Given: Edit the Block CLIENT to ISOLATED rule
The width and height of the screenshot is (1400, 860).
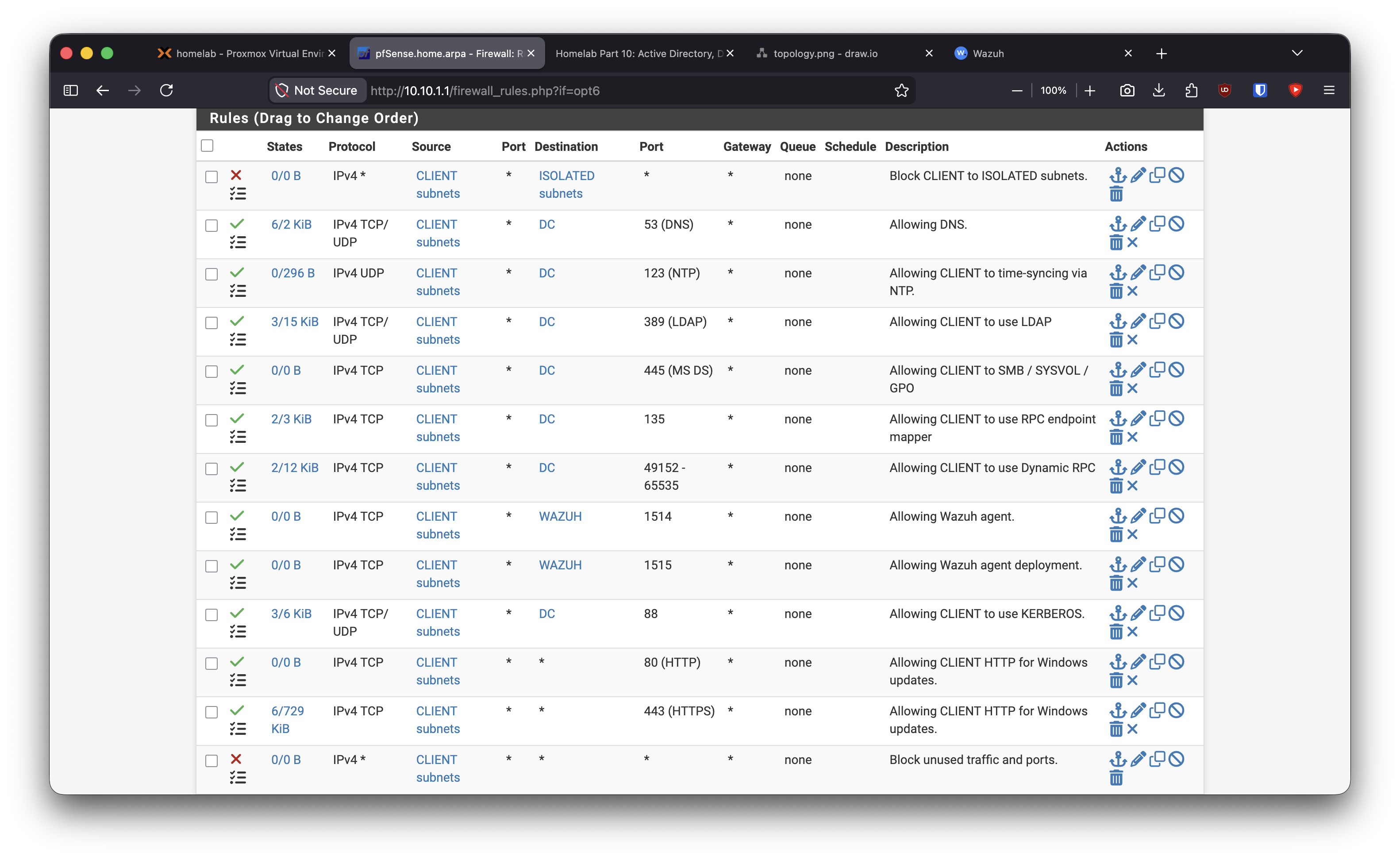Looking at the screenshot, I should click(x=1138, y=175).
